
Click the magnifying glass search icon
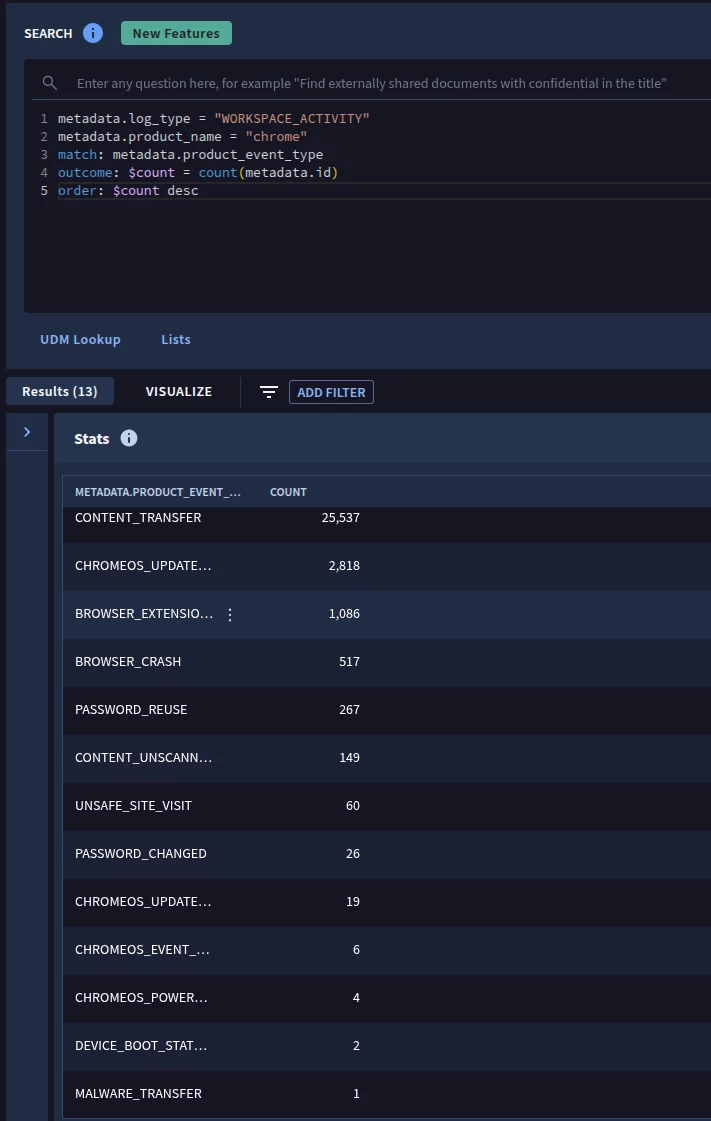tap(49, 83)
